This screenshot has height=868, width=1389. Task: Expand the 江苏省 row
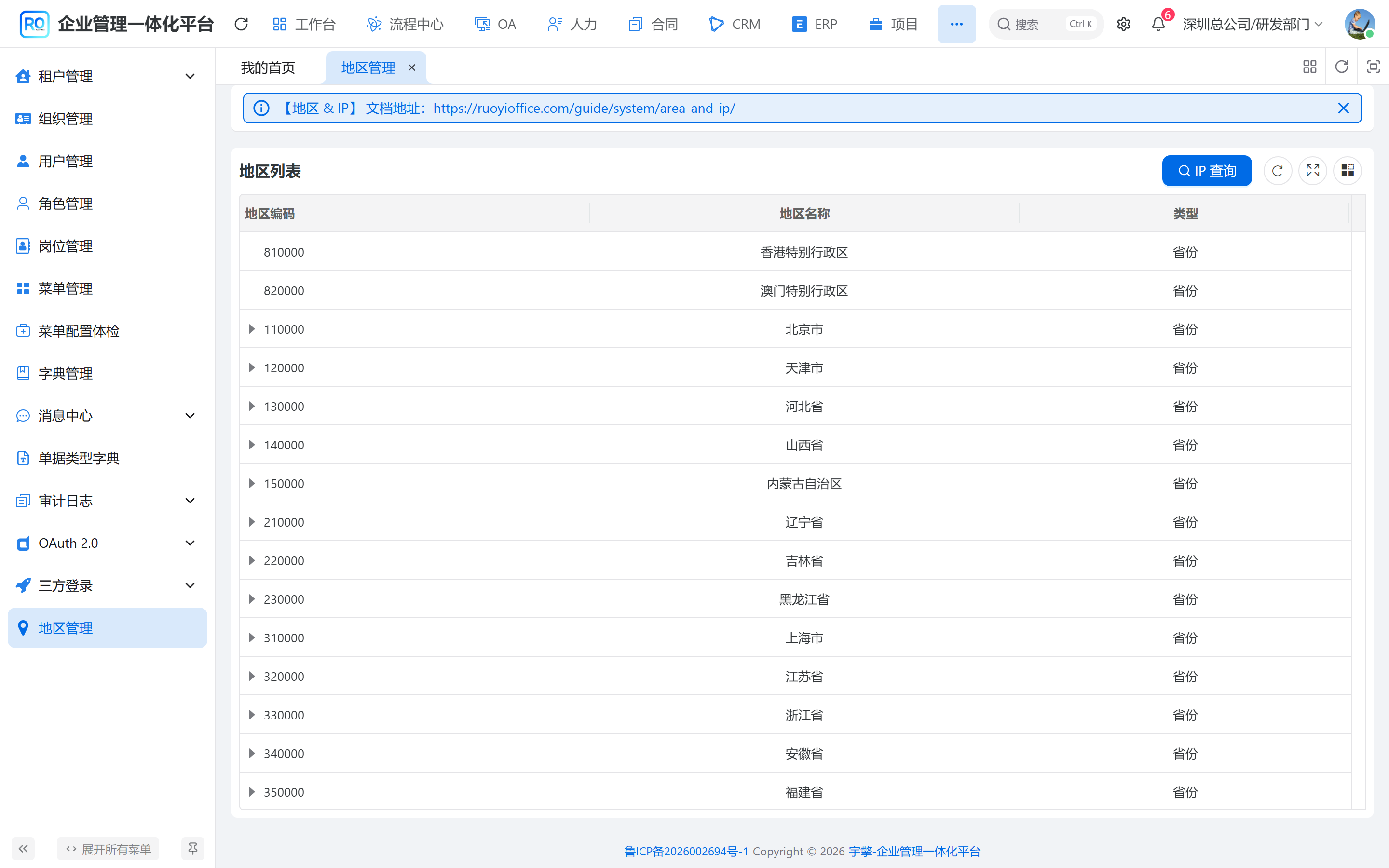click(251, 676)
